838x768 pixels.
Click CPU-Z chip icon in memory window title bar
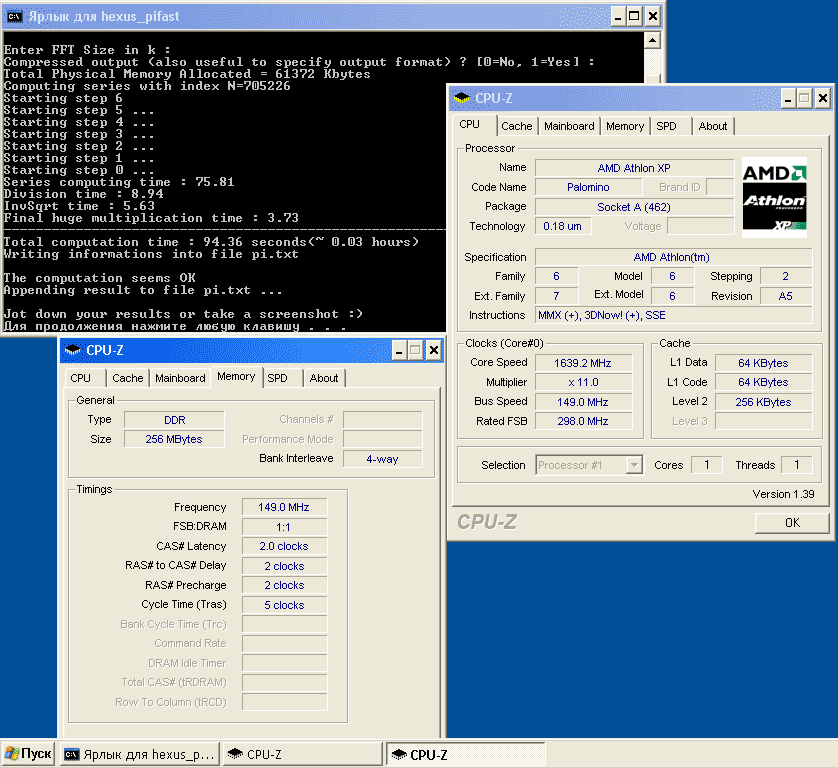[73, 351]
